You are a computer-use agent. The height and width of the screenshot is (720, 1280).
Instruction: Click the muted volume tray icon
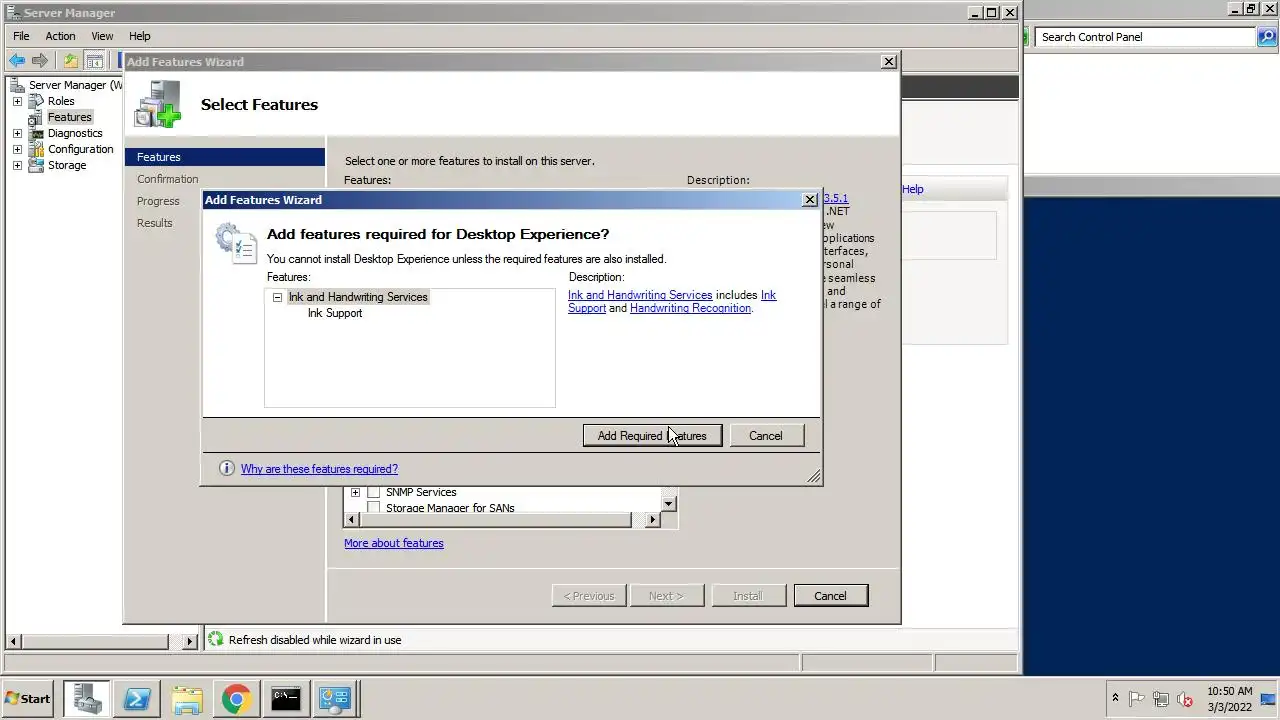click(1185, 699)
